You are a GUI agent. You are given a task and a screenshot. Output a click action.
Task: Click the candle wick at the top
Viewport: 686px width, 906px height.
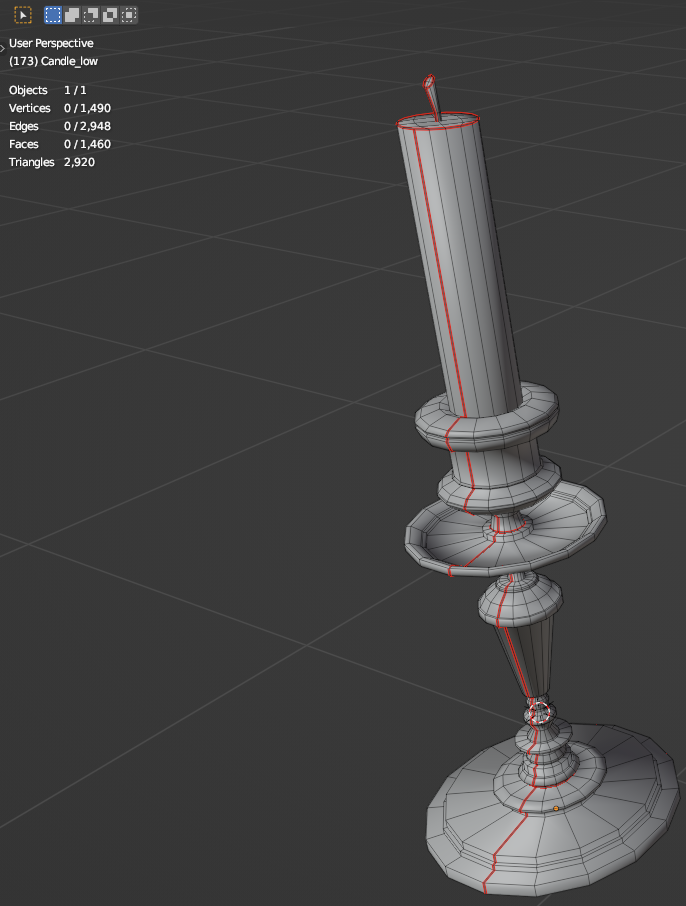(432, 97)
